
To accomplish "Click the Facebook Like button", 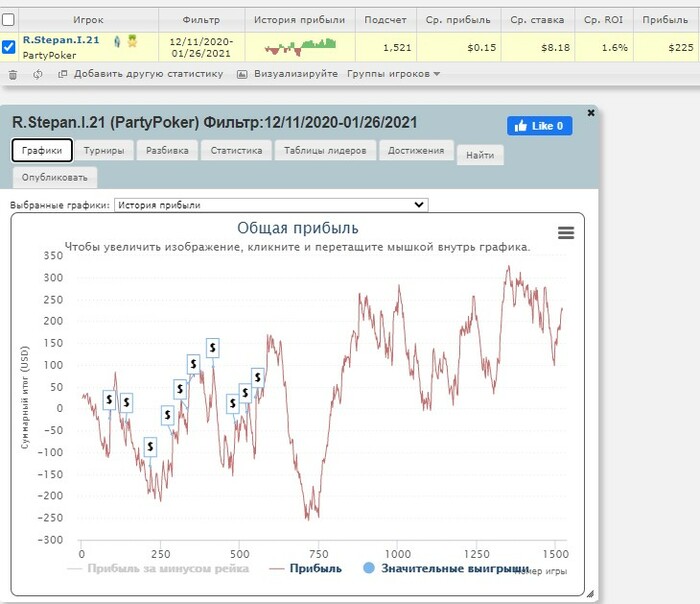I will pyautogui.click(x=539, y=126).
